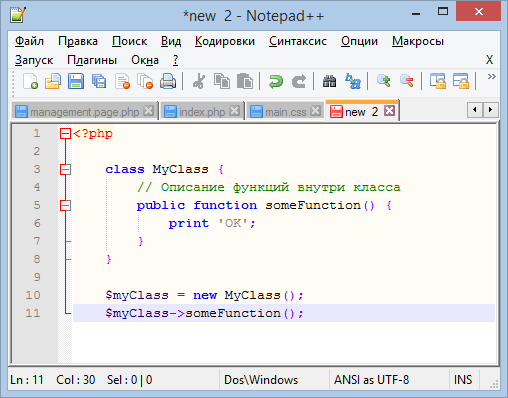Undo last change with green arrow
This screenshot has width=508, height=398.
[276, 81]
